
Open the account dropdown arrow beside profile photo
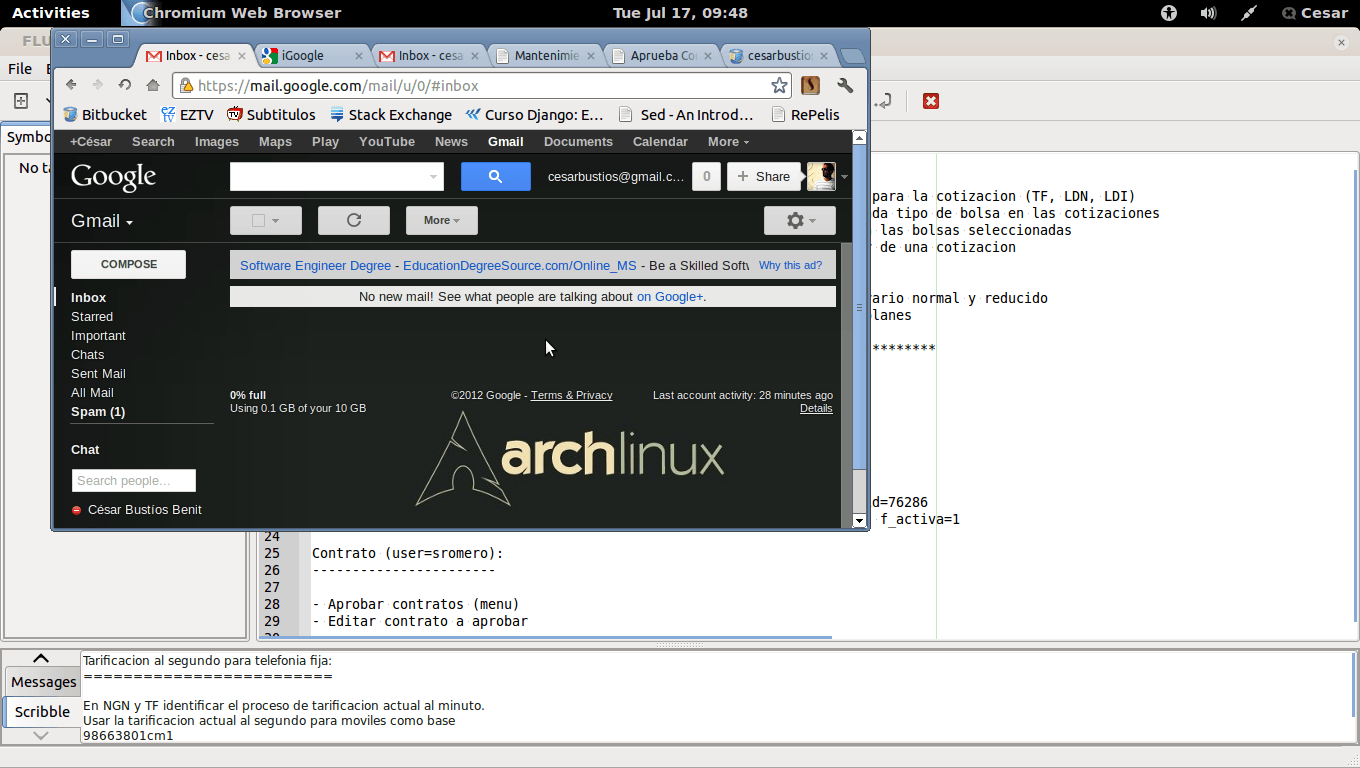(x=845, y=177)
